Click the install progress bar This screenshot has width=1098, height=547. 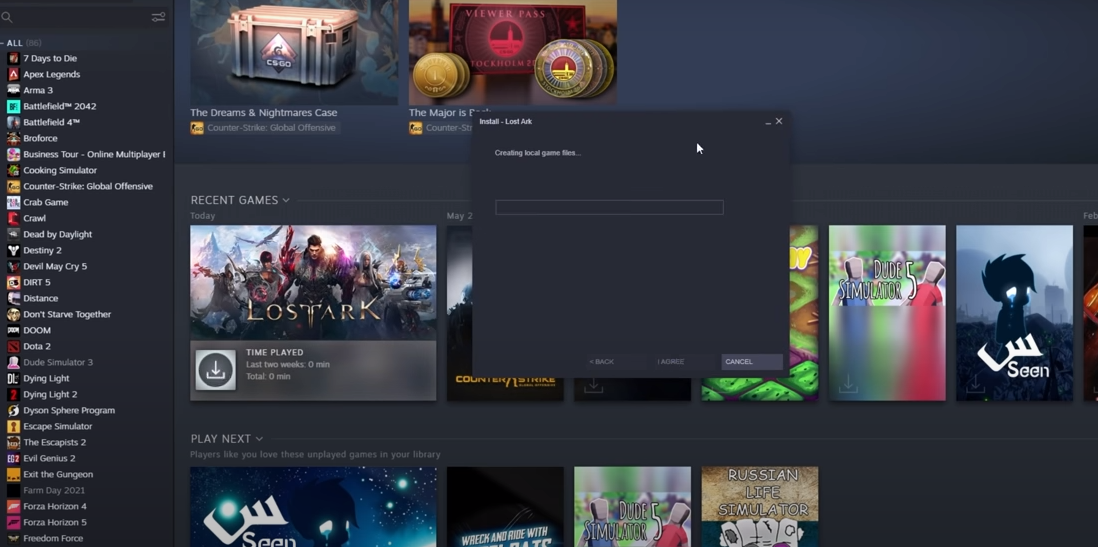[609, 207]
